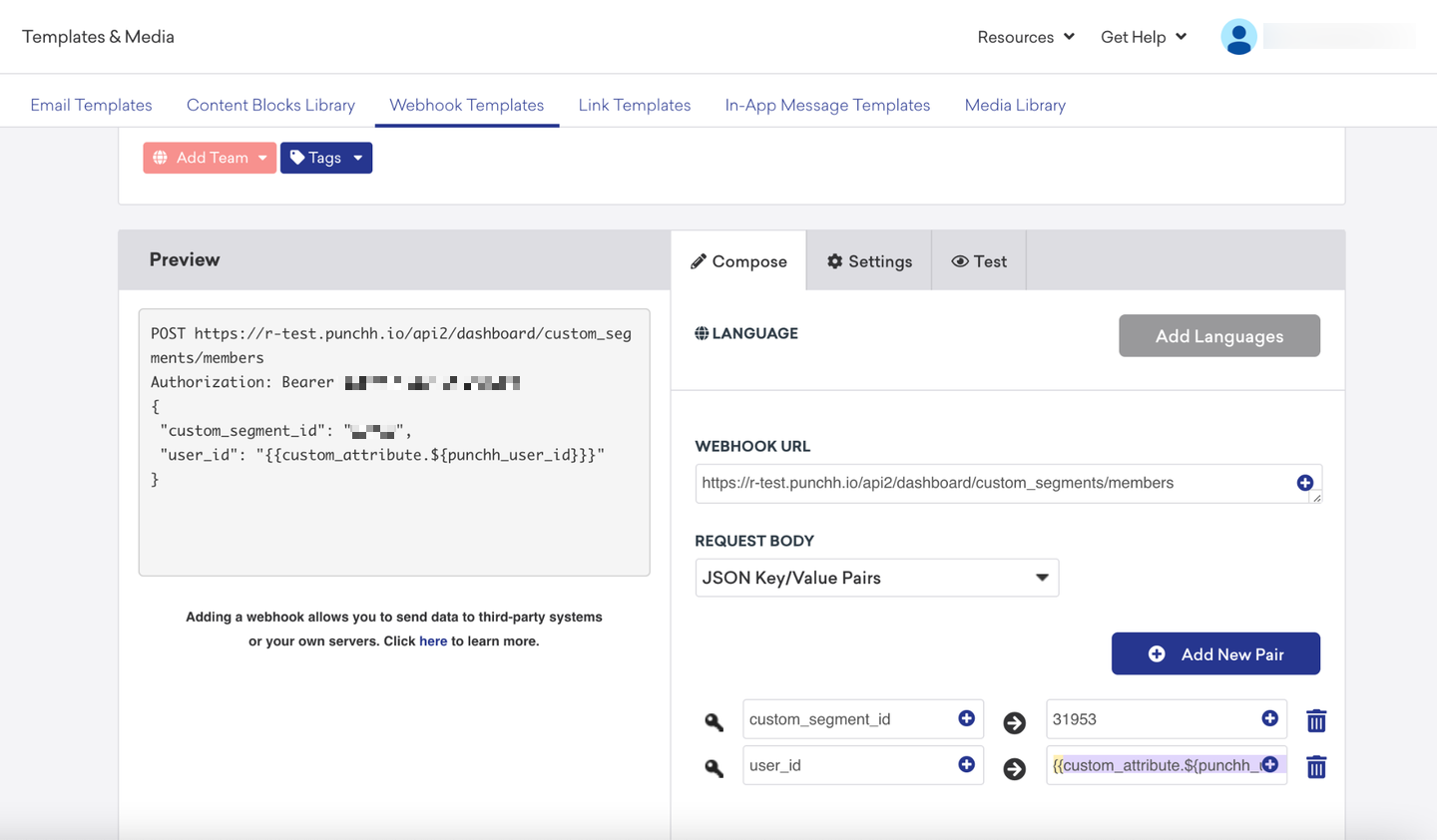Image resolution: width=1437 pixels, height=840 pixels.
Task: Expand Resources menu
Action: click(1026, 37)
